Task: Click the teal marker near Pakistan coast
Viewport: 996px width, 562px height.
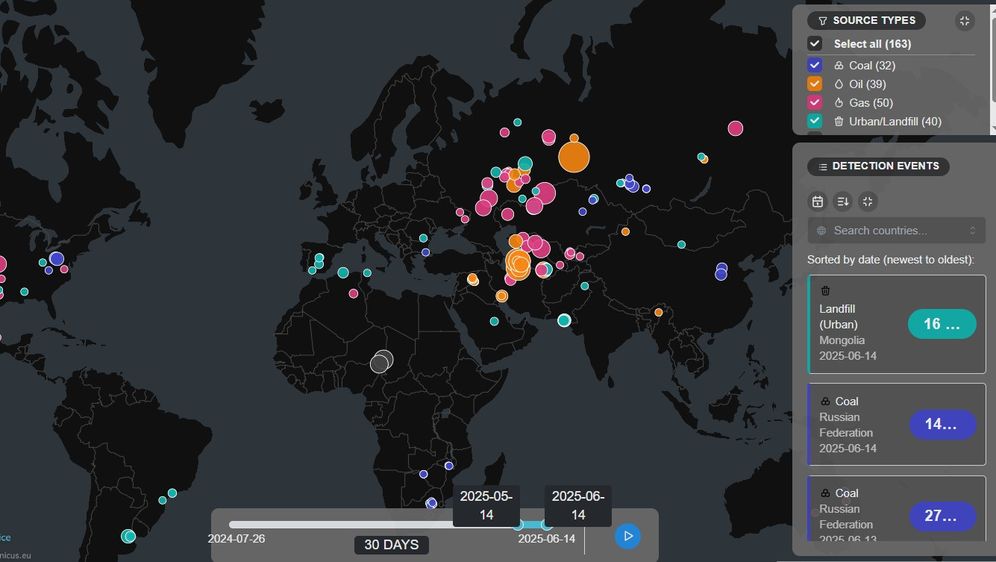Action: point(564,321)
